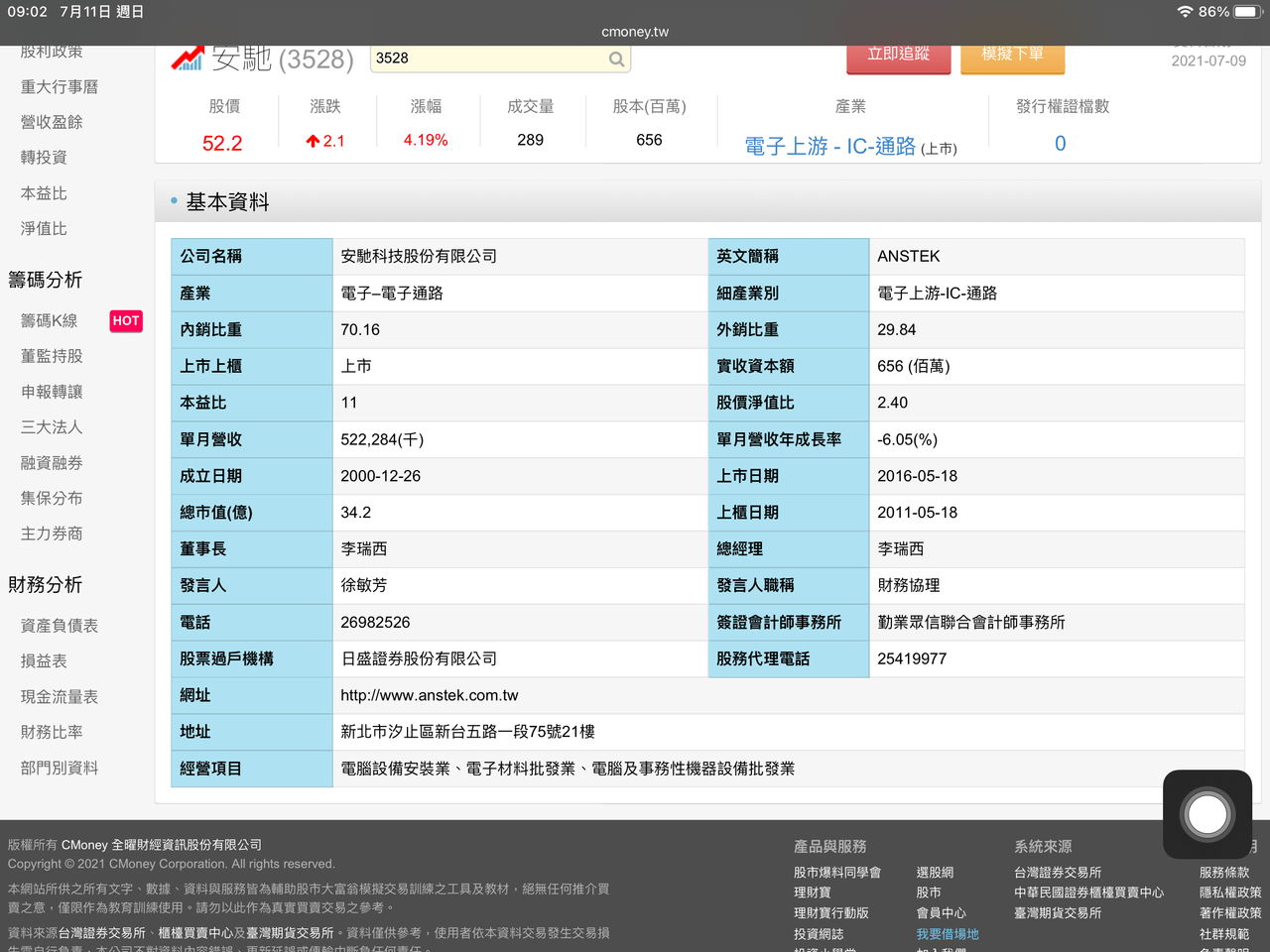Open the 電子上游 - IC-通路 industry link

830,147
